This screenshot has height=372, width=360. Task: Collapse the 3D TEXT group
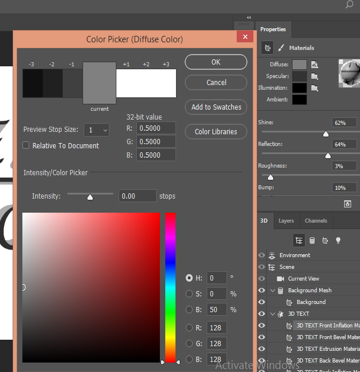pyautogui.click(x=273, y=314)
